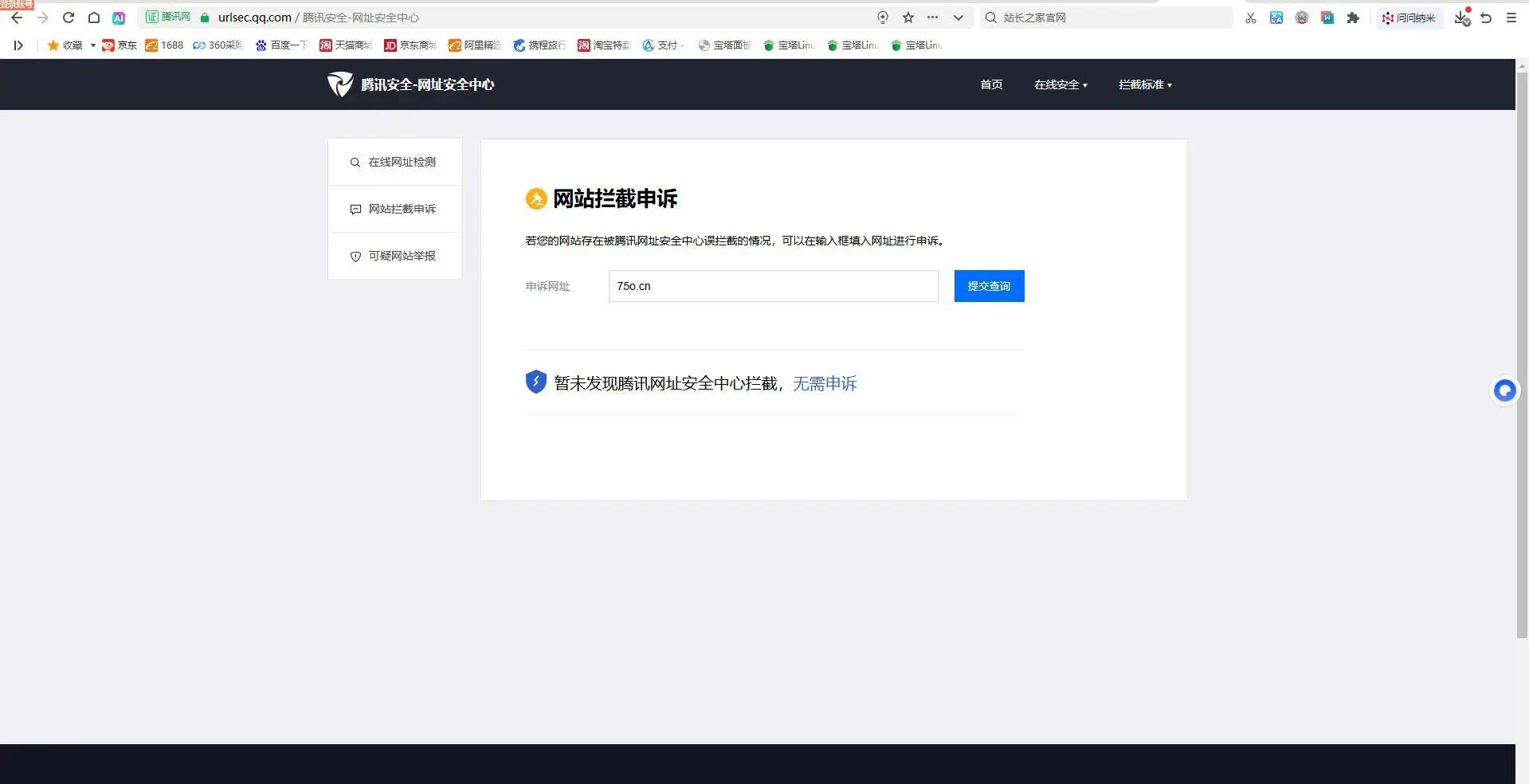Click the blue floating chat bubble icon
Screen dimensions: 1529x784
pyautogui.click(x=1504, y=390)
